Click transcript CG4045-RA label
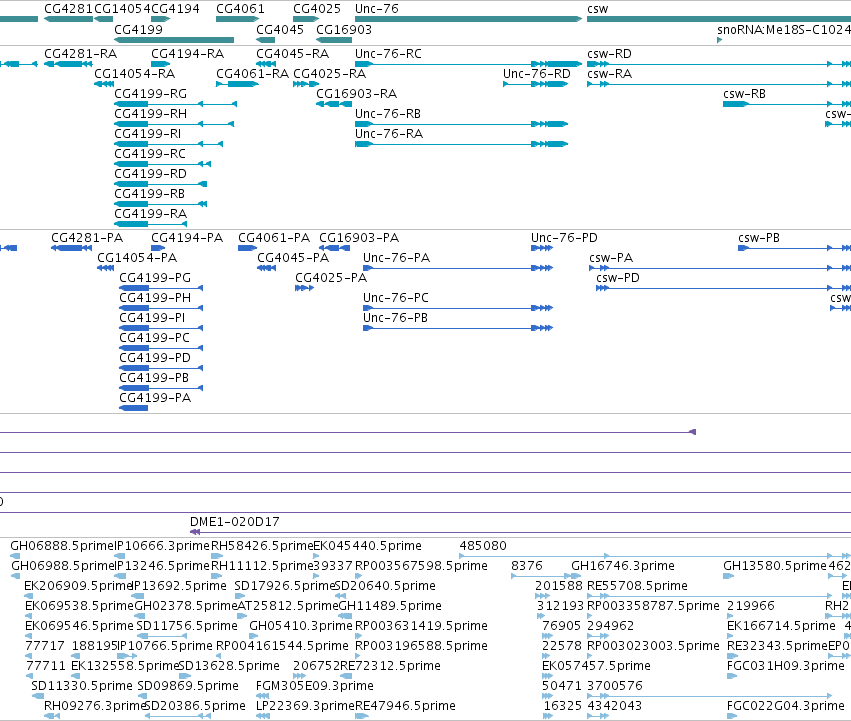The width and height of the screenshot is (851, 721). coord(293,54)
